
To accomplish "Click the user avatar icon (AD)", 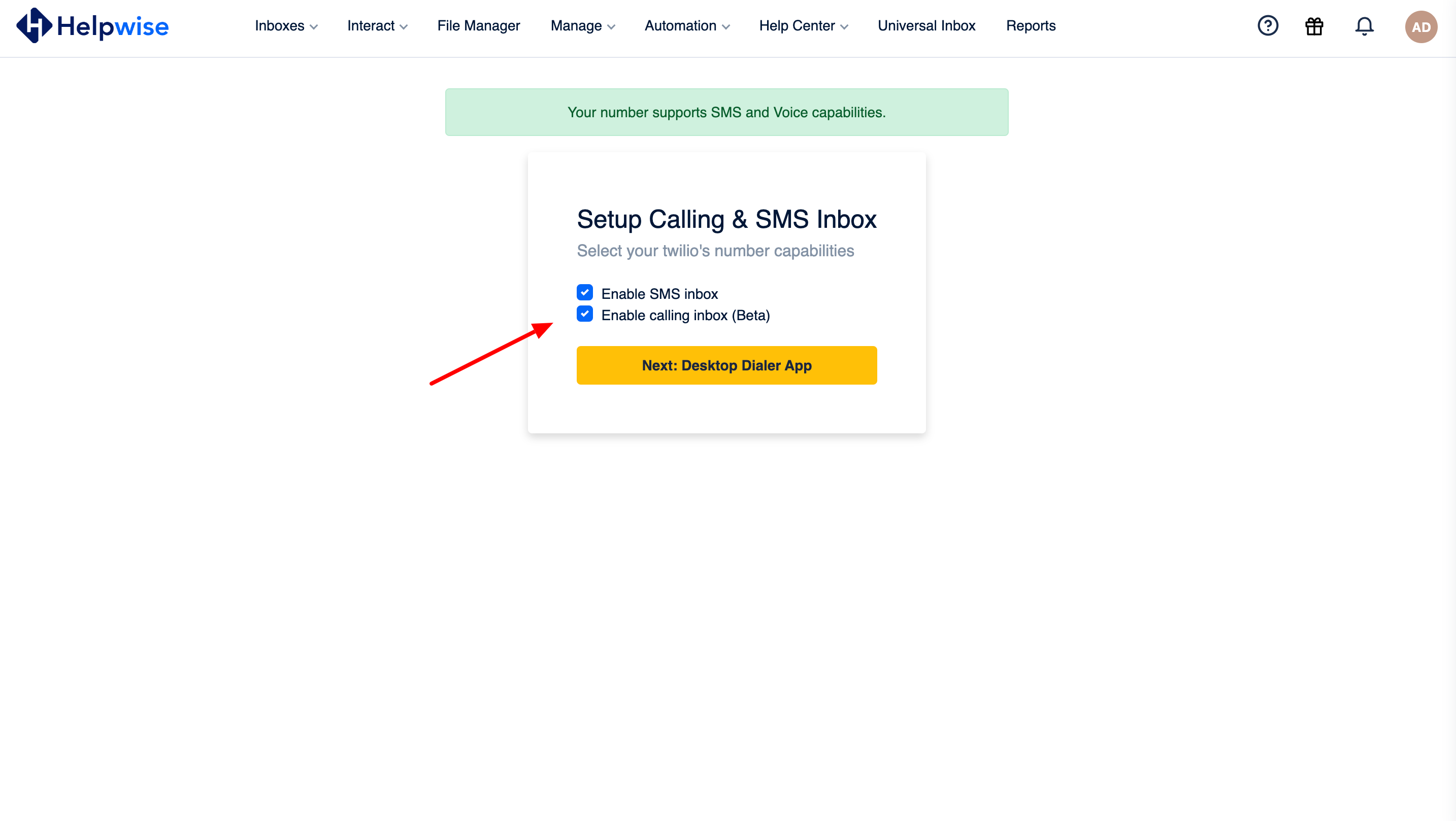I will (x=1420, y=27).
